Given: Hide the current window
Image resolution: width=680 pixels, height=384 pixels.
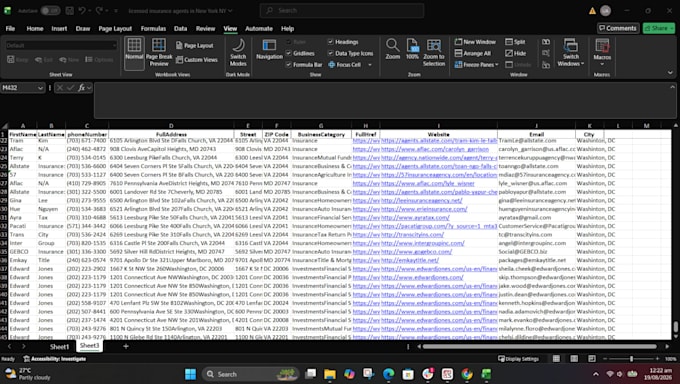Looking at the screenshot, I should coord(516,53).
